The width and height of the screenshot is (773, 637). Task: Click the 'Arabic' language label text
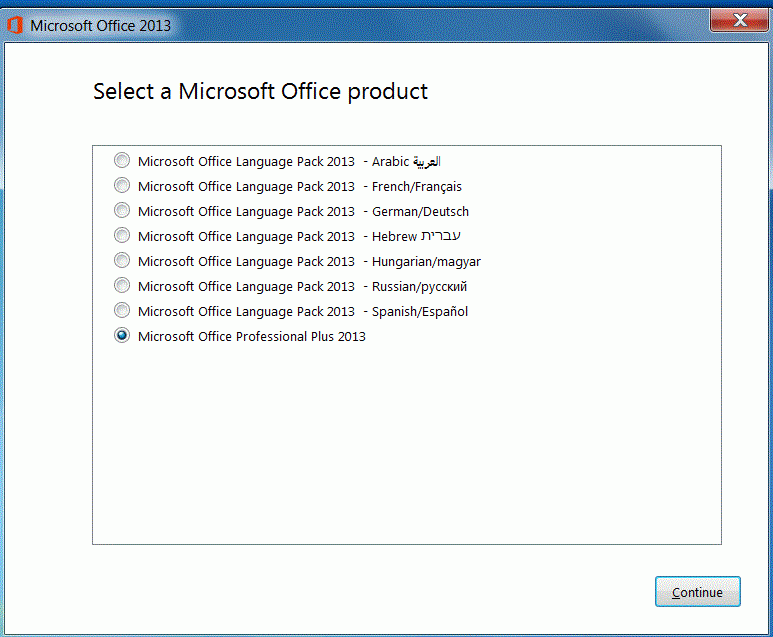tap(406, 161)
